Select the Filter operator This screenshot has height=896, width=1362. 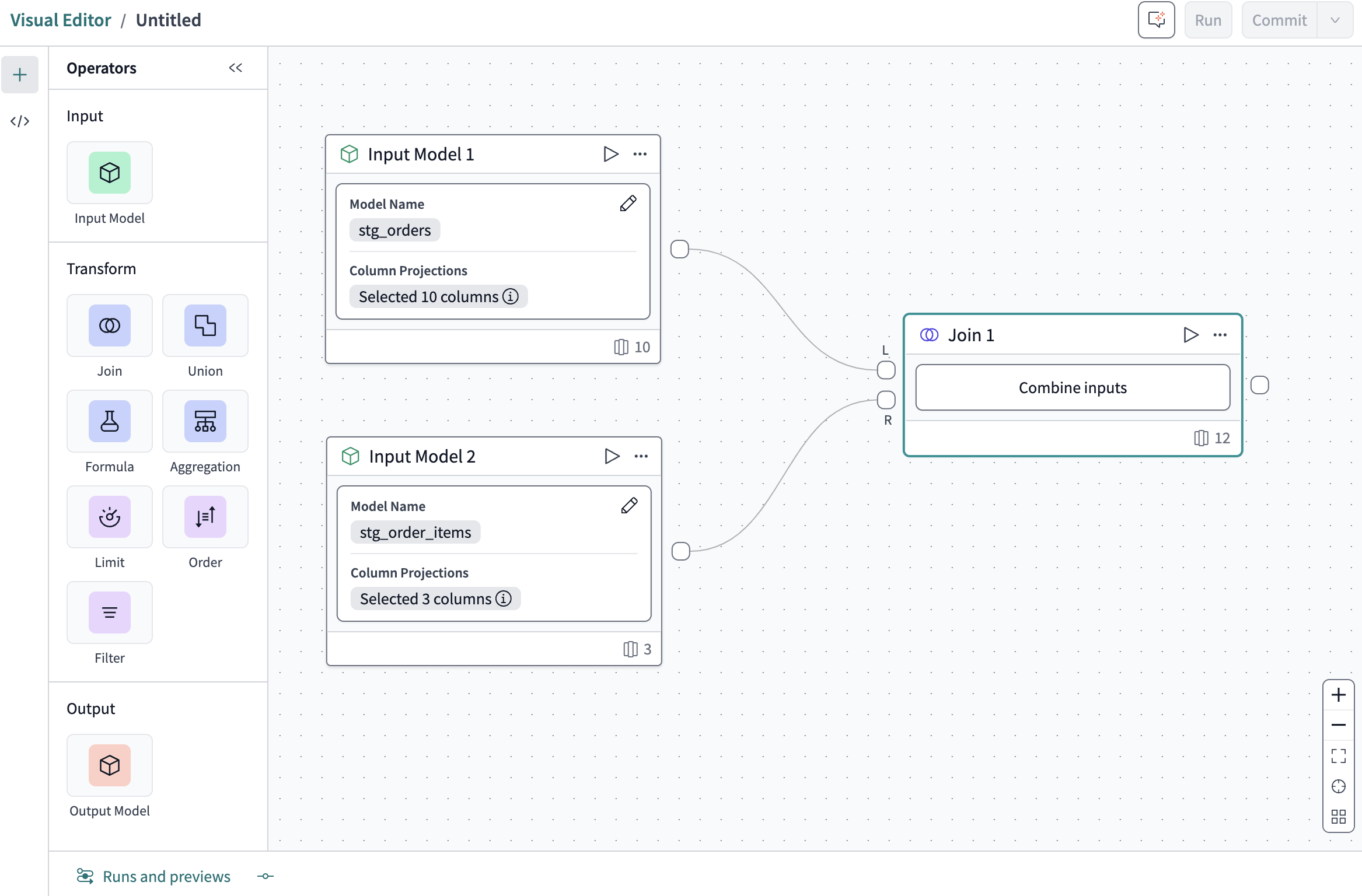click(x=109, y=612)
